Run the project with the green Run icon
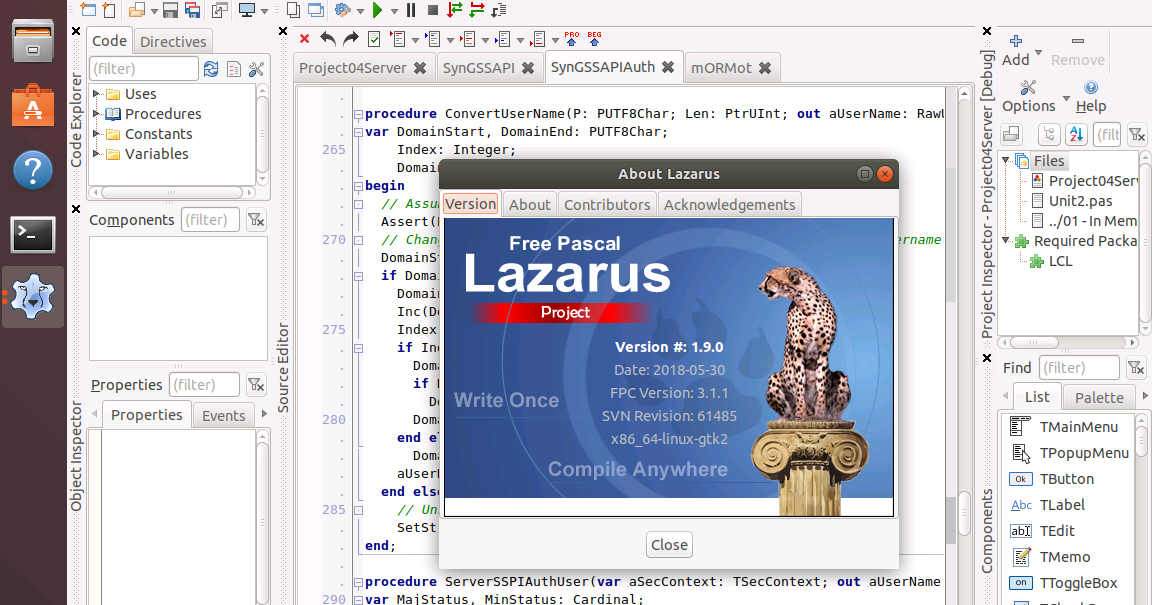The height and width of the screenshot is (605, 1152). [378, 10]
